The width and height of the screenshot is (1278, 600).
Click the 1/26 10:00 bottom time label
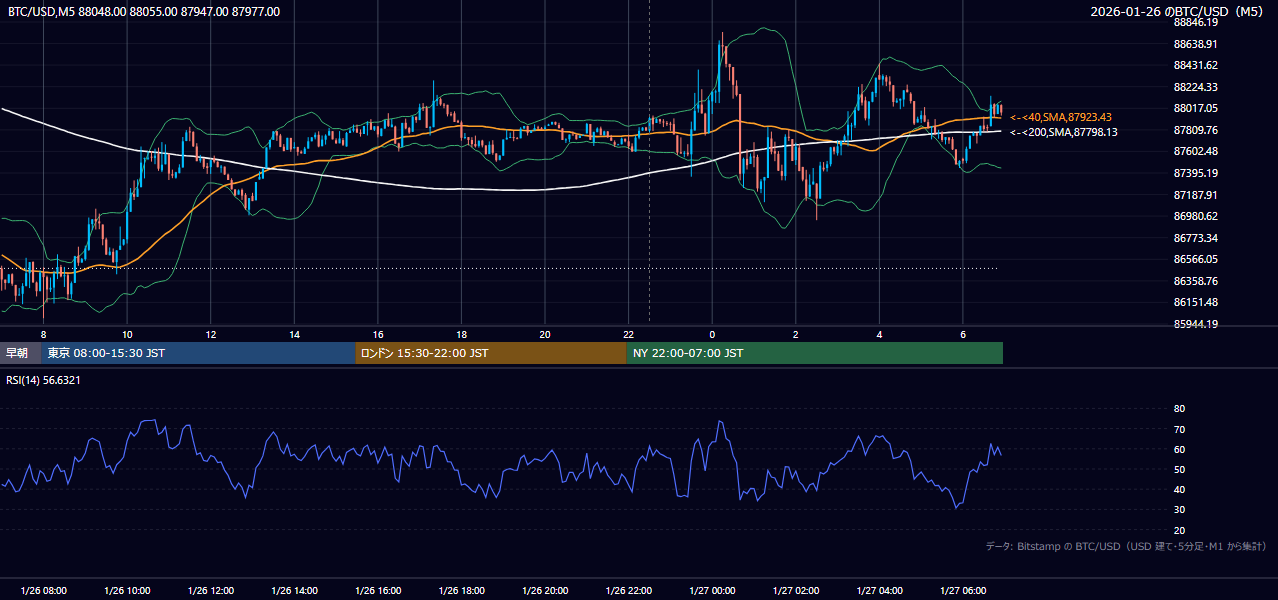pyautogui.click(x=127, y=591)
